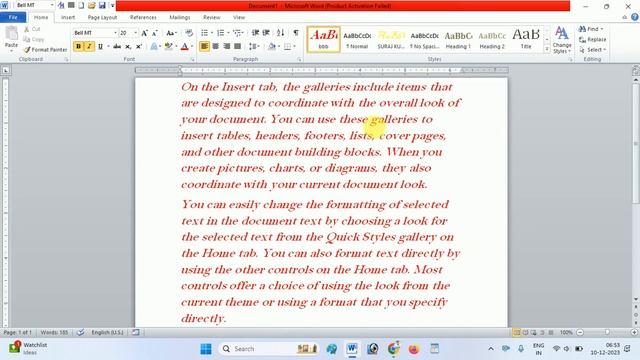Open font size dropdown

[136, 33]
